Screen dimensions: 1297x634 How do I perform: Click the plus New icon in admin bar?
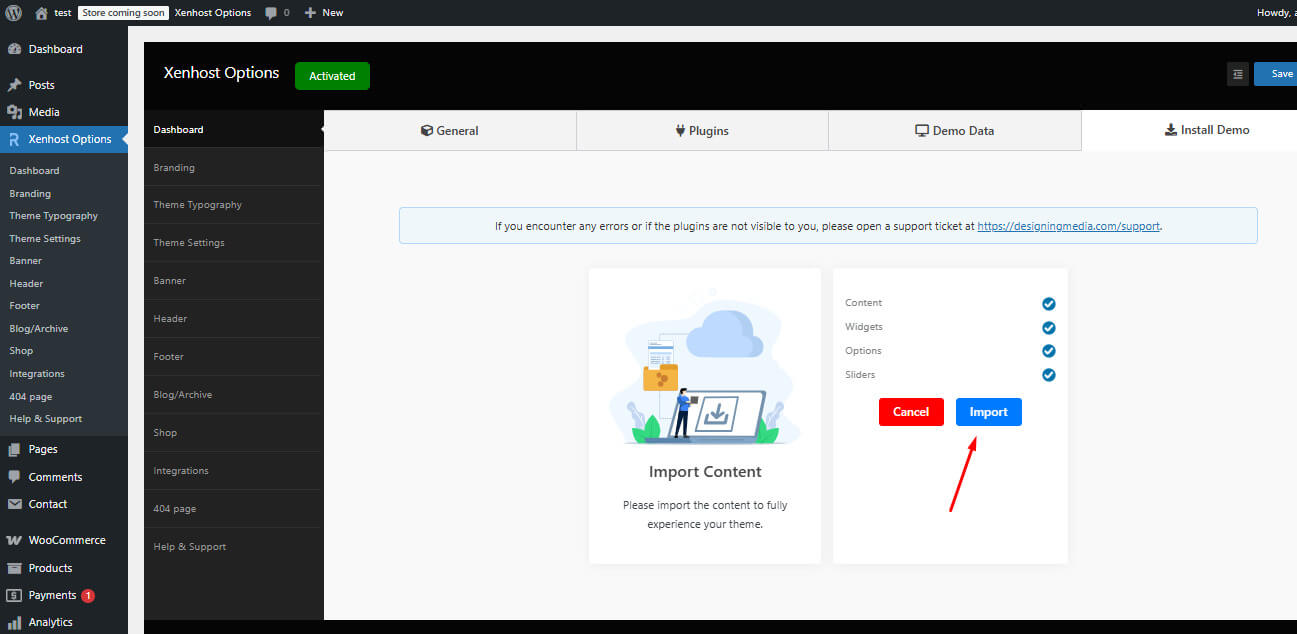click(310, 13)
